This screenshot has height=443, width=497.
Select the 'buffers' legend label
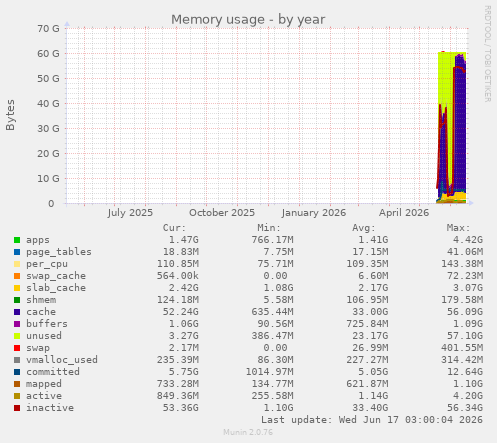click(47, 324)
